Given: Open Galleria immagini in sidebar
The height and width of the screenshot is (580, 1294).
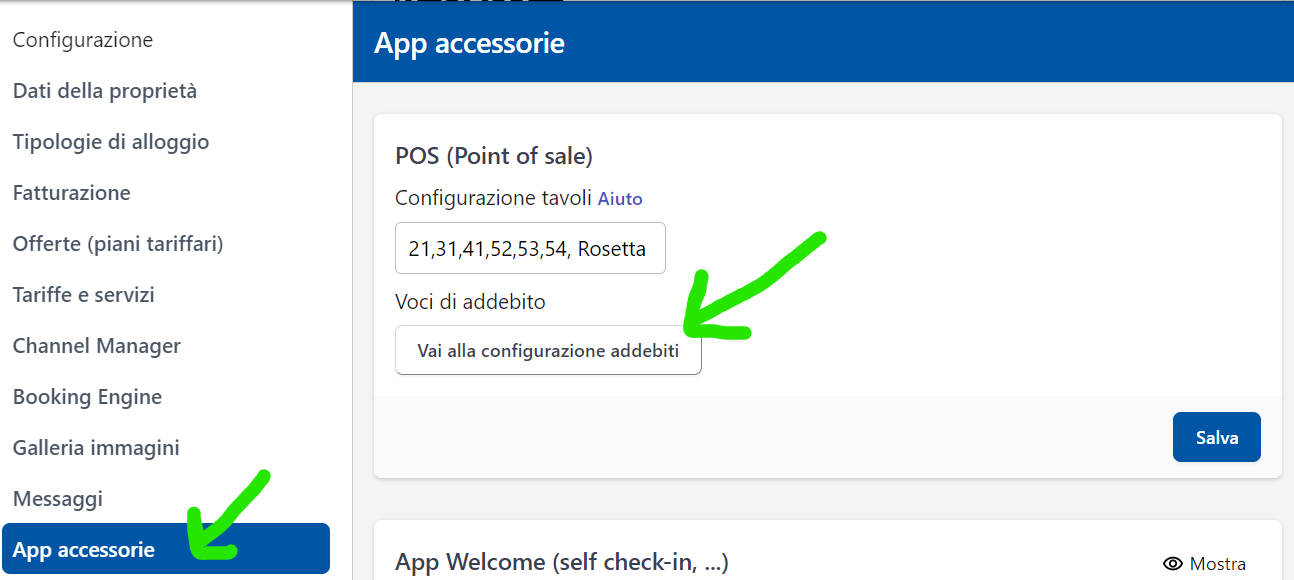Looking at the screenshot, I should click(96, 448).
